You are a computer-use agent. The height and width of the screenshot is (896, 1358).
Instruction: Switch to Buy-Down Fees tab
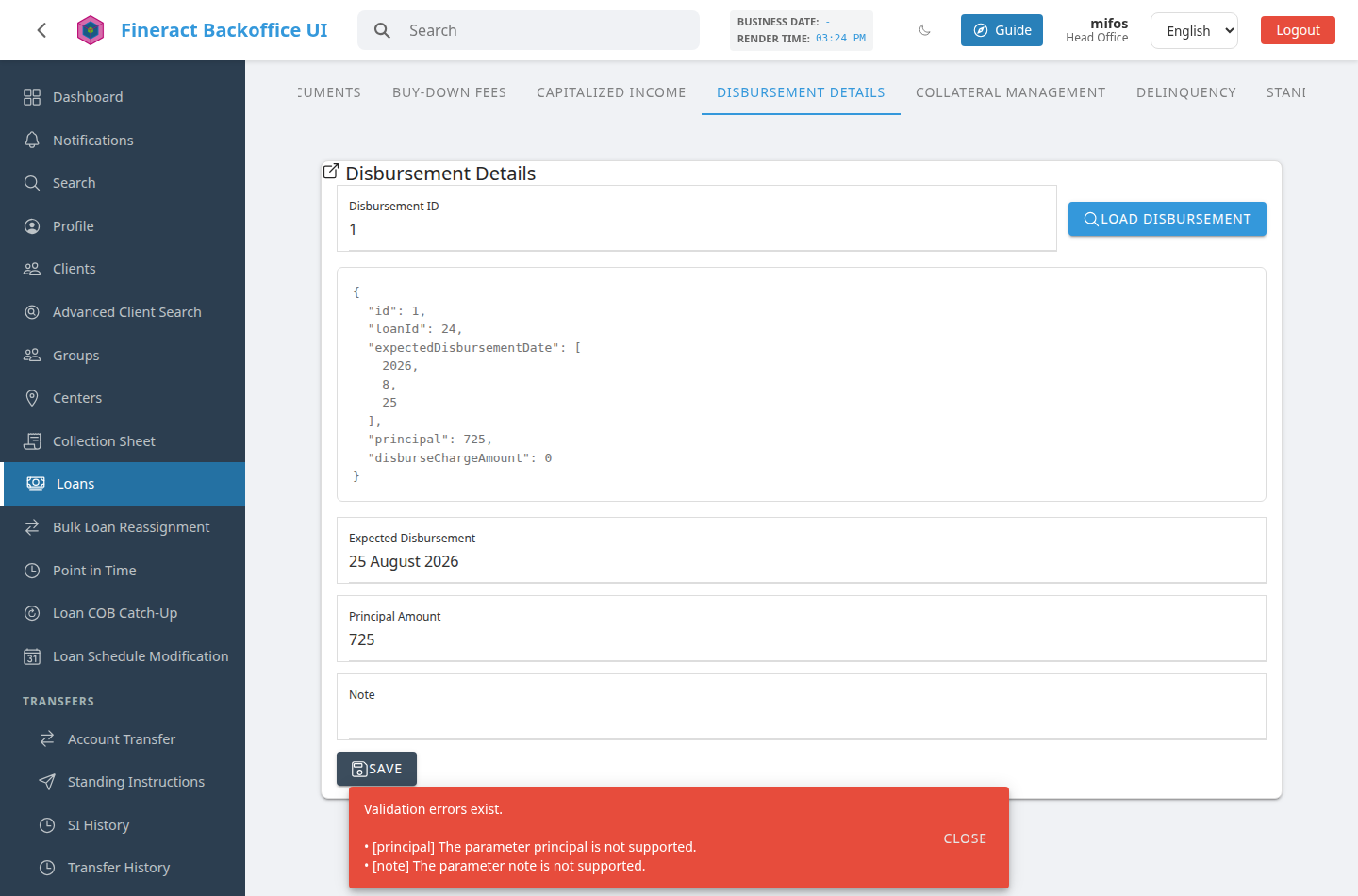[449, 92]
